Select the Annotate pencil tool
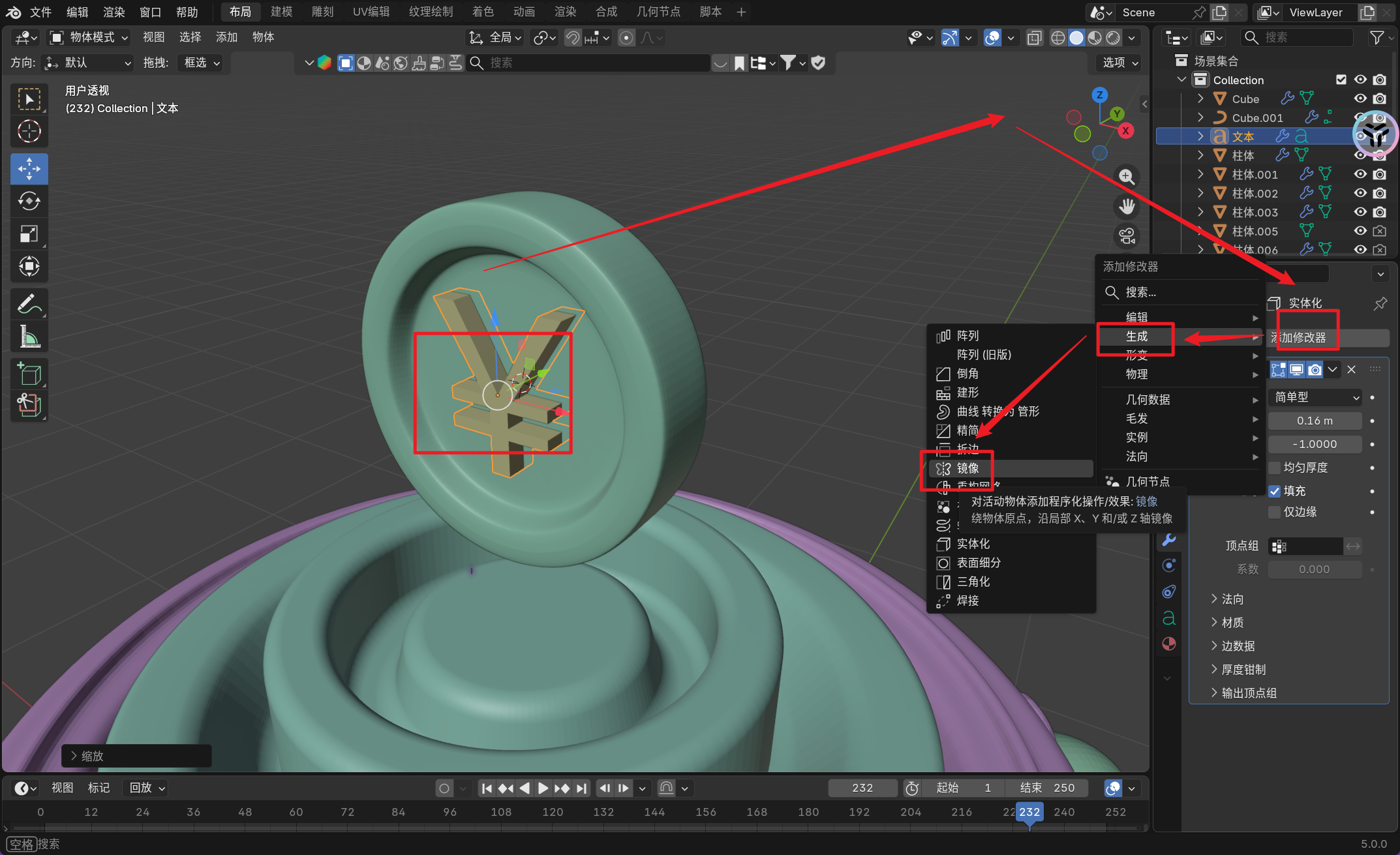Image resolution: width=1400 pixels, height=855 pixels. click(x=29, y=303)
